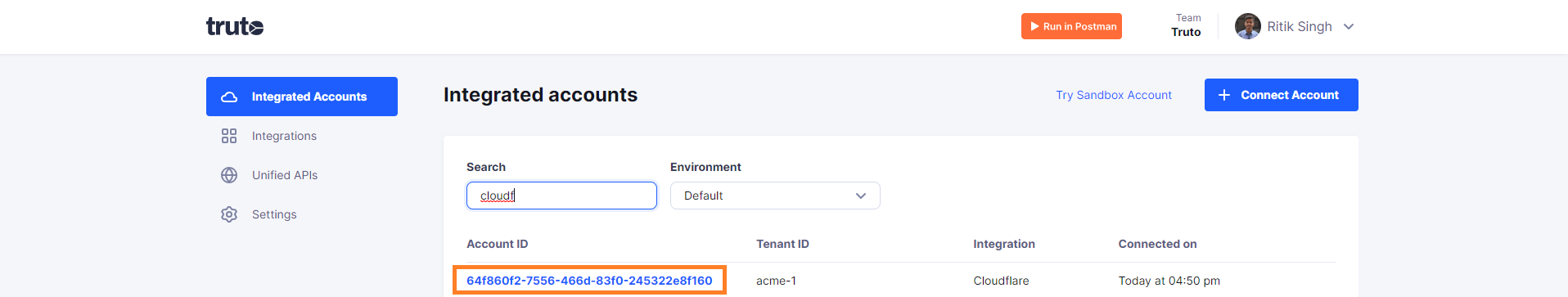
Task: Click the plus icon on Connect Account
Action: pyautogui.click(x=1224, y=95)
